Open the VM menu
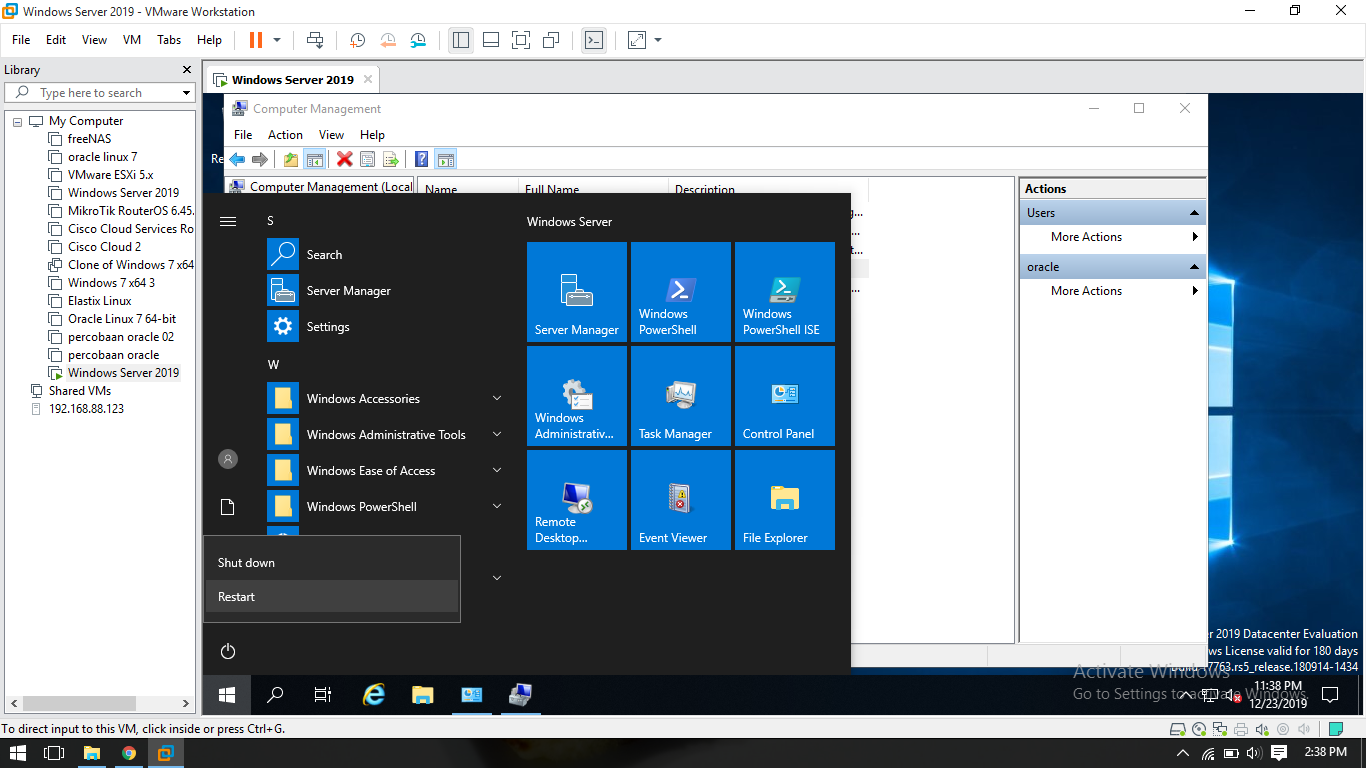 [131, 40]
